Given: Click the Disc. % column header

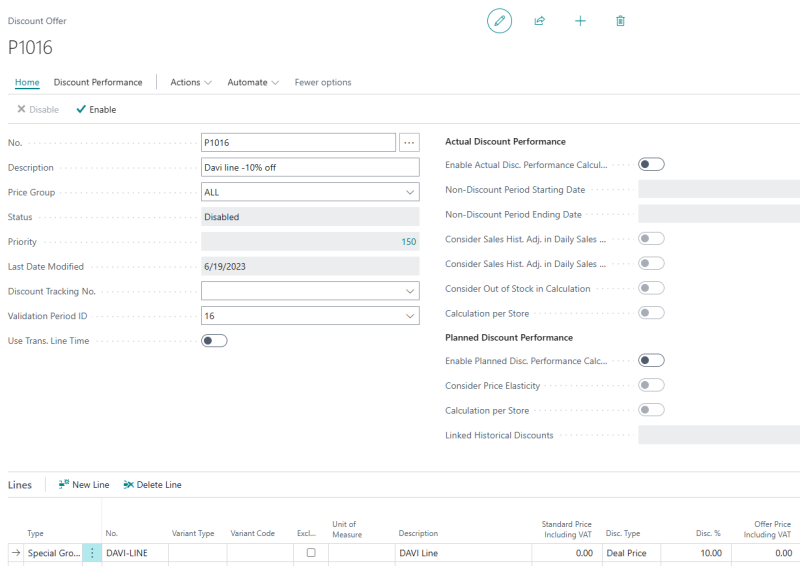Looking at the screenshot, I should click(x=708, y=533).
